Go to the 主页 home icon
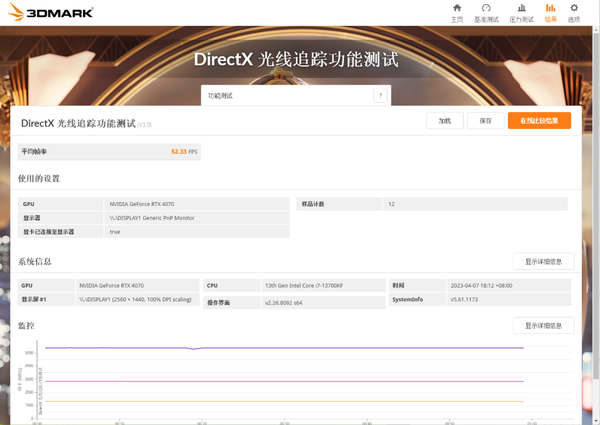 pos(457,13)
